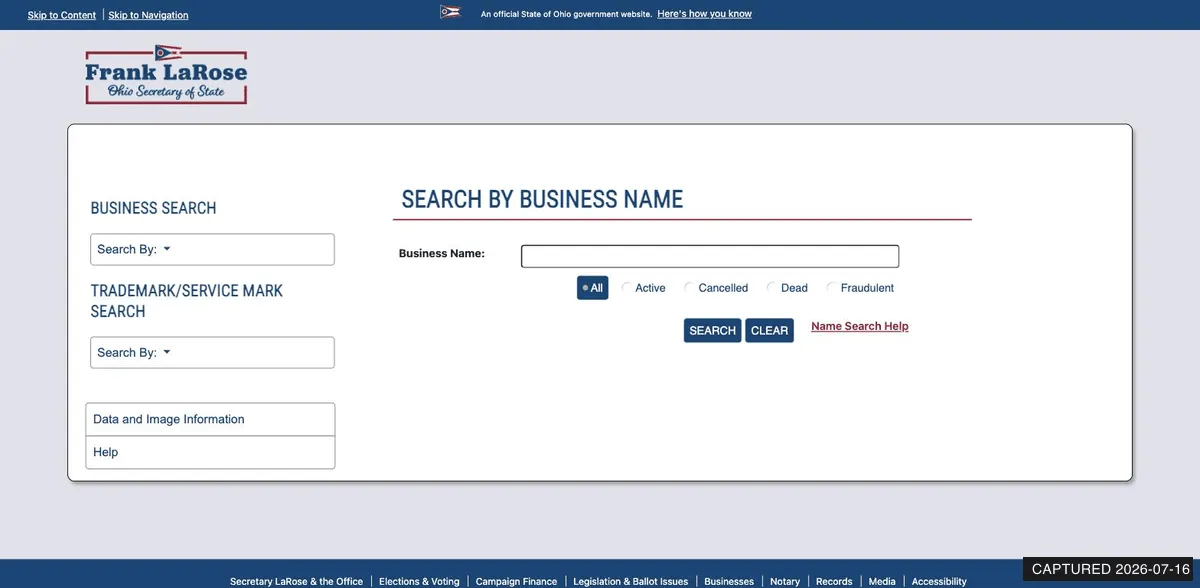1200x588 pixels.
Task: Go to Accessibility footer link
Action: 939,581
